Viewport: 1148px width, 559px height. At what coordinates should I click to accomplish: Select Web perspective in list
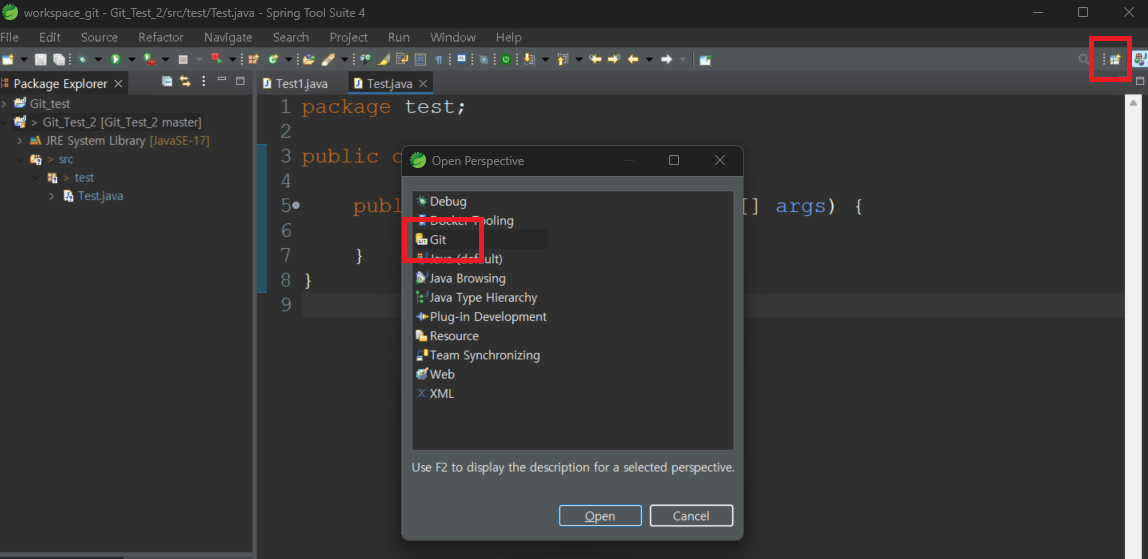[436, 374]
